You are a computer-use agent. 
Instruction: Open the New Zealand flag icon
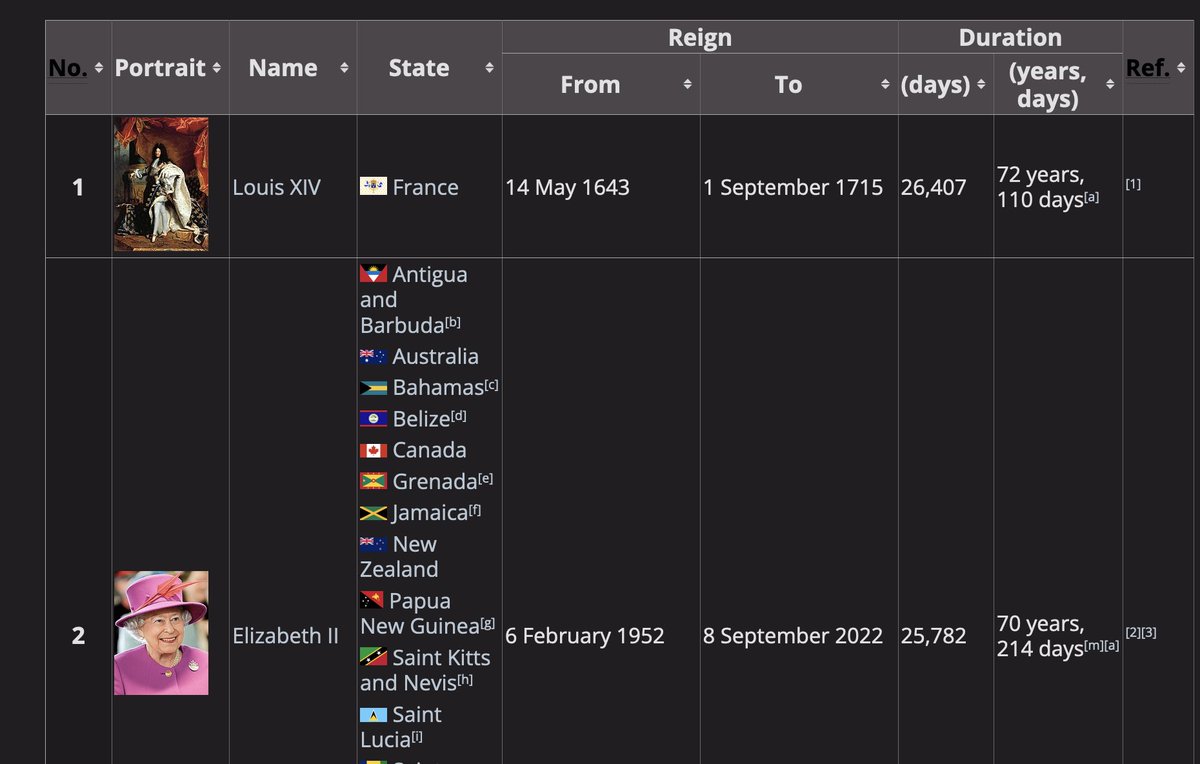coord(373,544)
